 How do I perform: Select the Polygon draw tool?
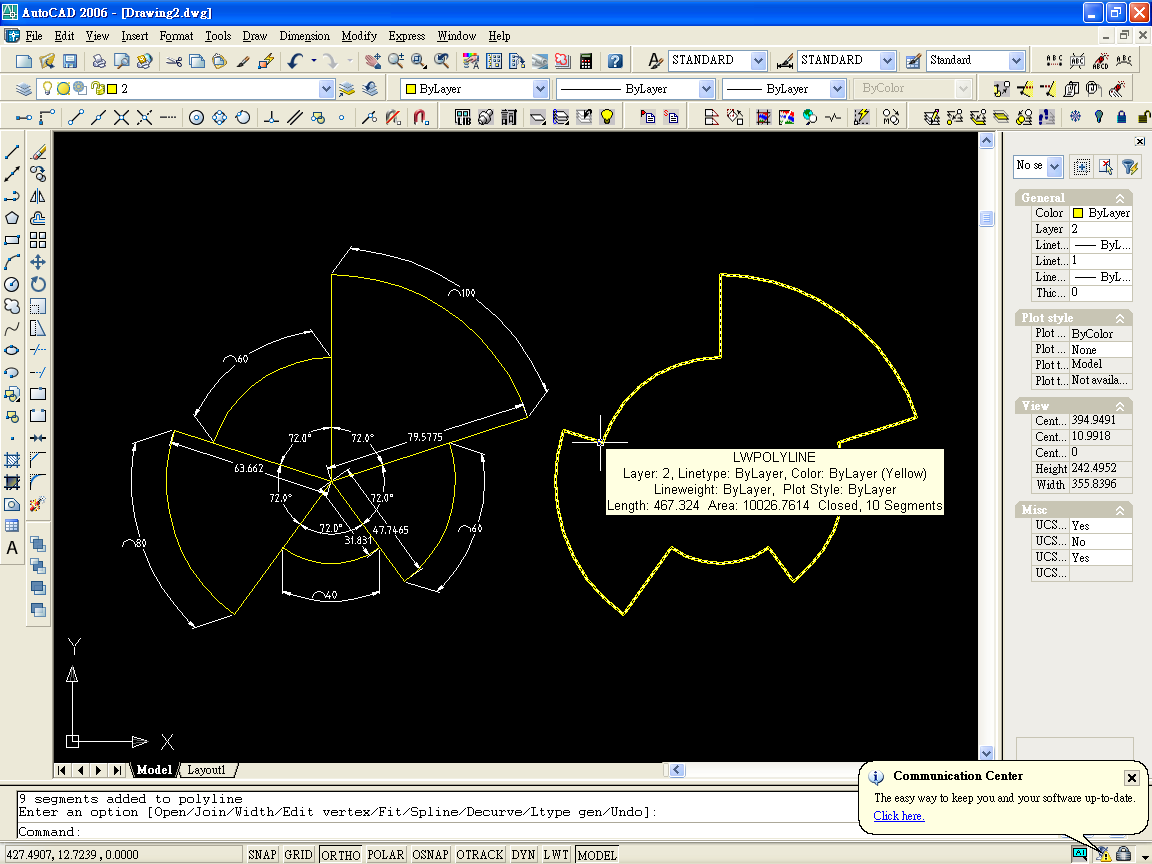[x=12, y=218]
